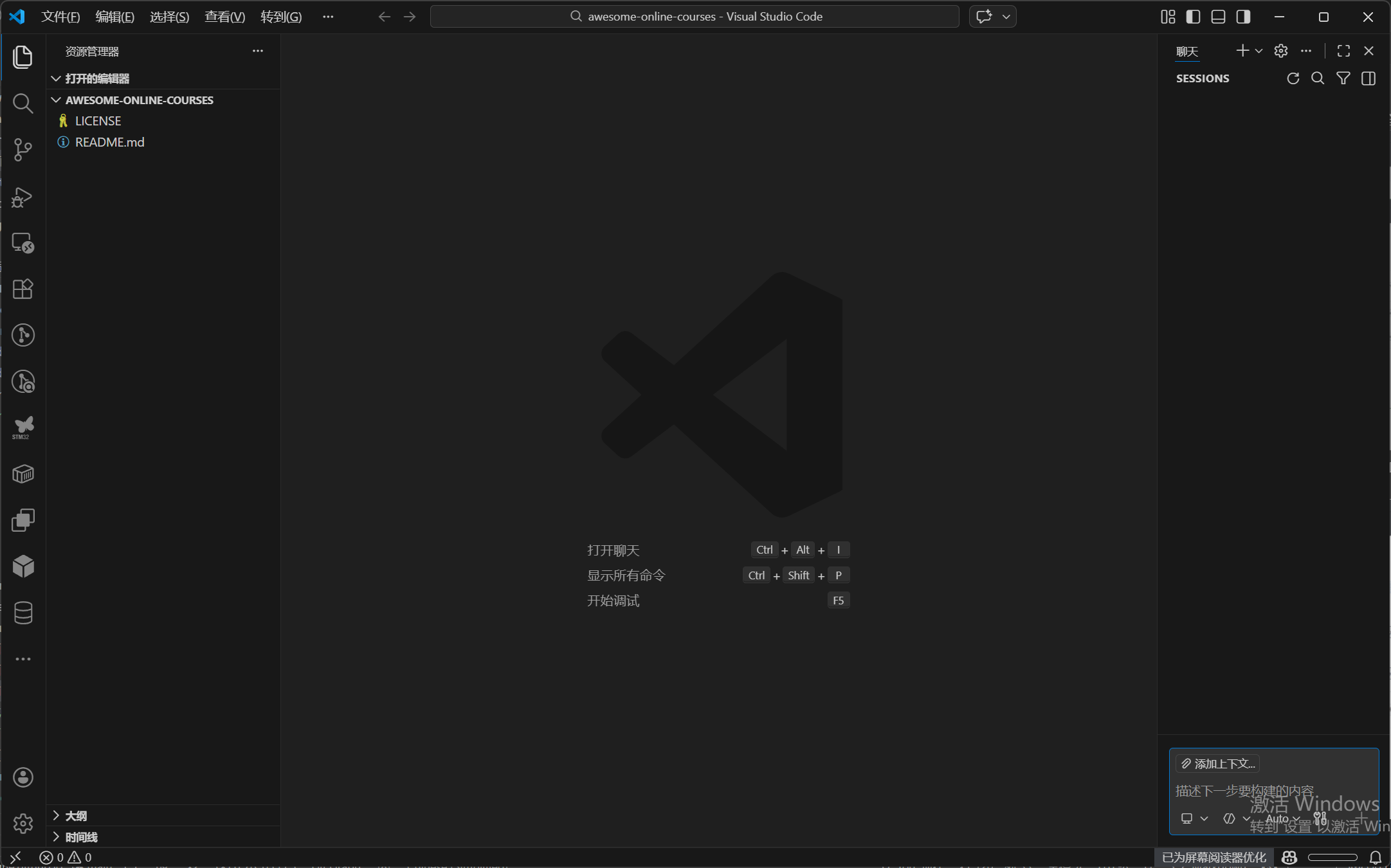Open the Extensions view
This screenshot has width=1391, height=868.
(23, 289)
